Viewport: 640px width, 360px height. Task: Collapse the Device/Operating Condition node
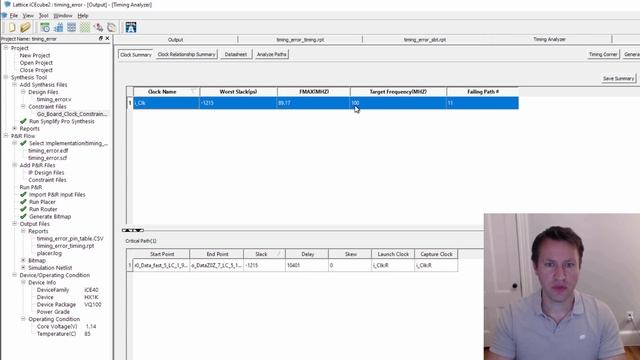(15, 275)
